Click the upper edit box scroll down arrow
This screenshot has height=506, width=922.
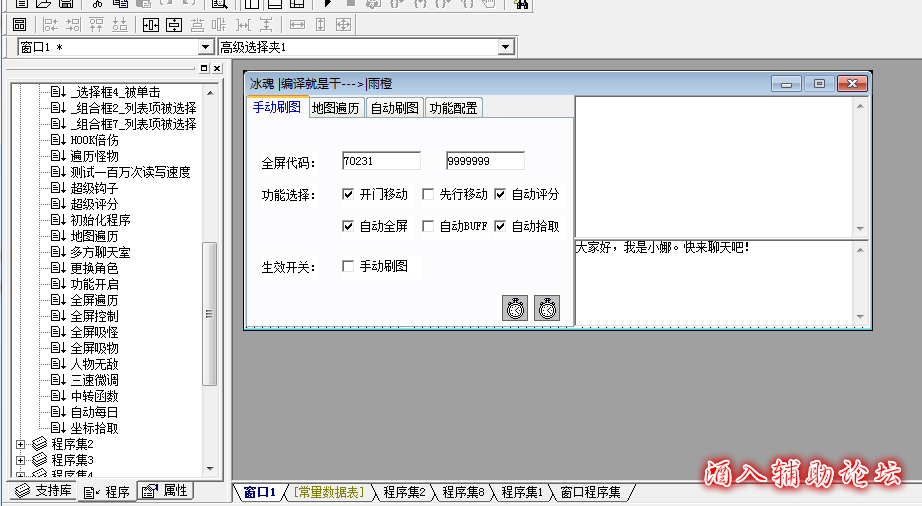click(x=860, y=229)
